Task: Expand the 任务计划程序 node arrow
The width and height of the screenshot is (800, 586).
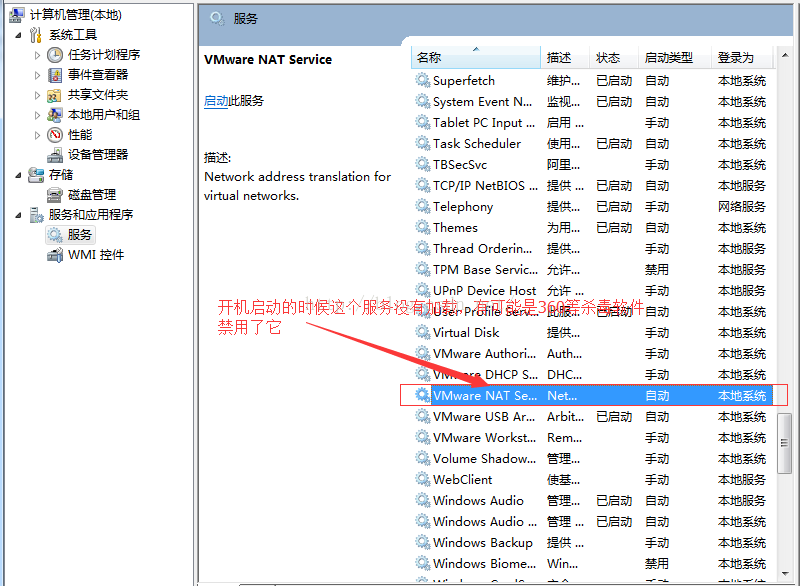Action: point(37,55)
